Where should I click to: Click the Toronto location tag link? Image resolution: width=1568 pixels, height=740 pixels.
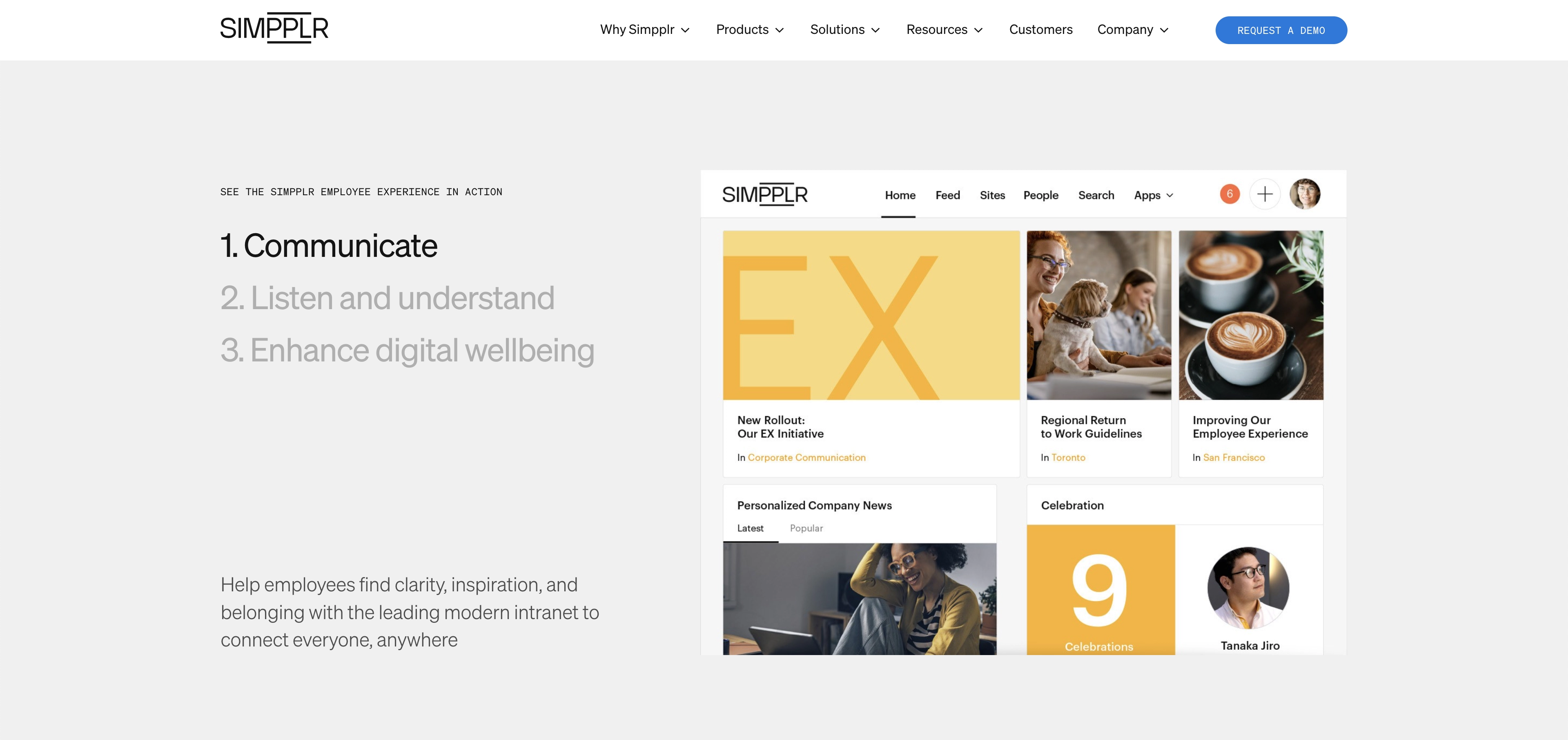pyautogui.click(x=1068, y=458)
